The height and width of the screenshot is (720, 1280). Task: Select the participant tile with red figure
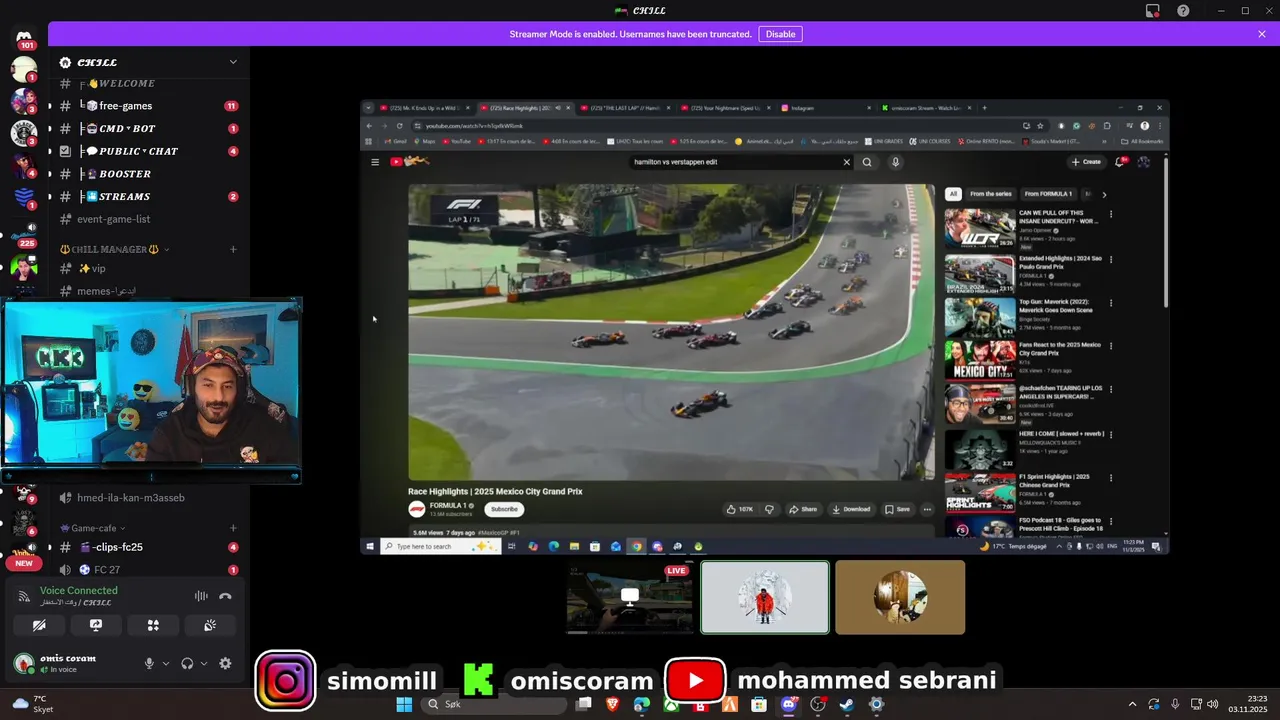tap(765, 597)
